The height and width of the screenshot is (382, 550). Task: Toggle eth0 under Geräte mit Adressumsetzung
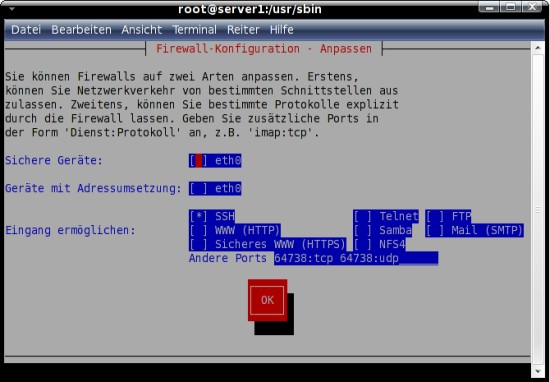215,189
